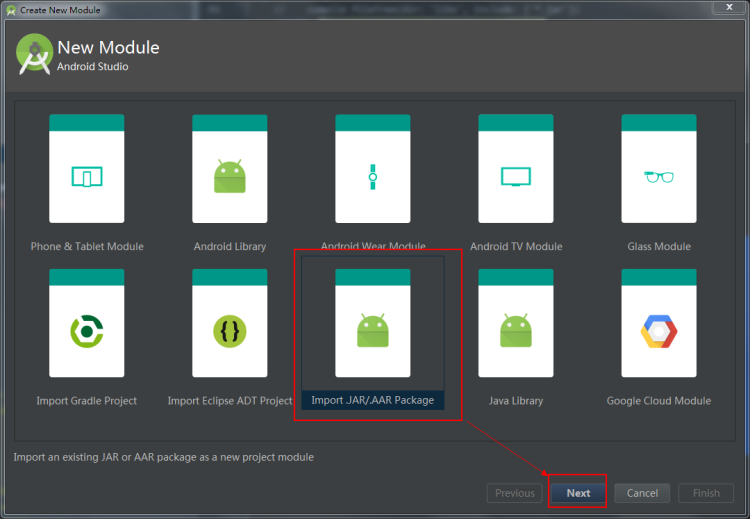Click the 'New Module' heading
Image resolution: width=750 pixels, height=519 pixels.
click(108, 47)
